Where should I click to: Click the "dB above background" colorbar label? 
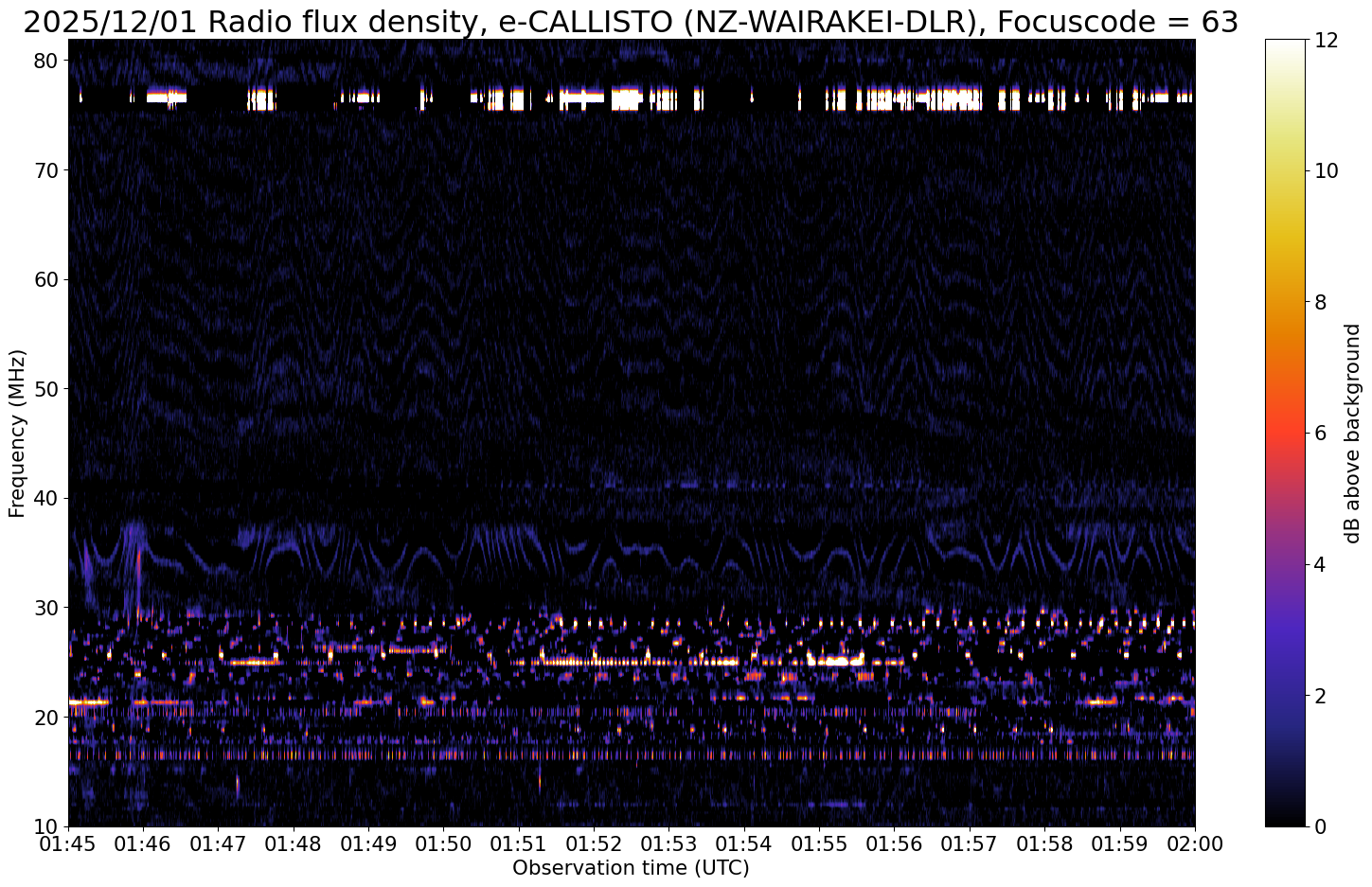tap(1352, 434)
